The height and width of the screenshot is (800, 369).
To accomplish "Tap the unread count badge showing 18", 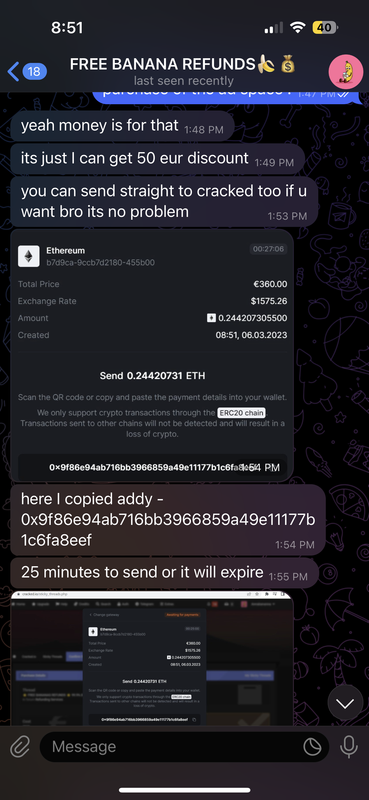I will tap(34, 71).
